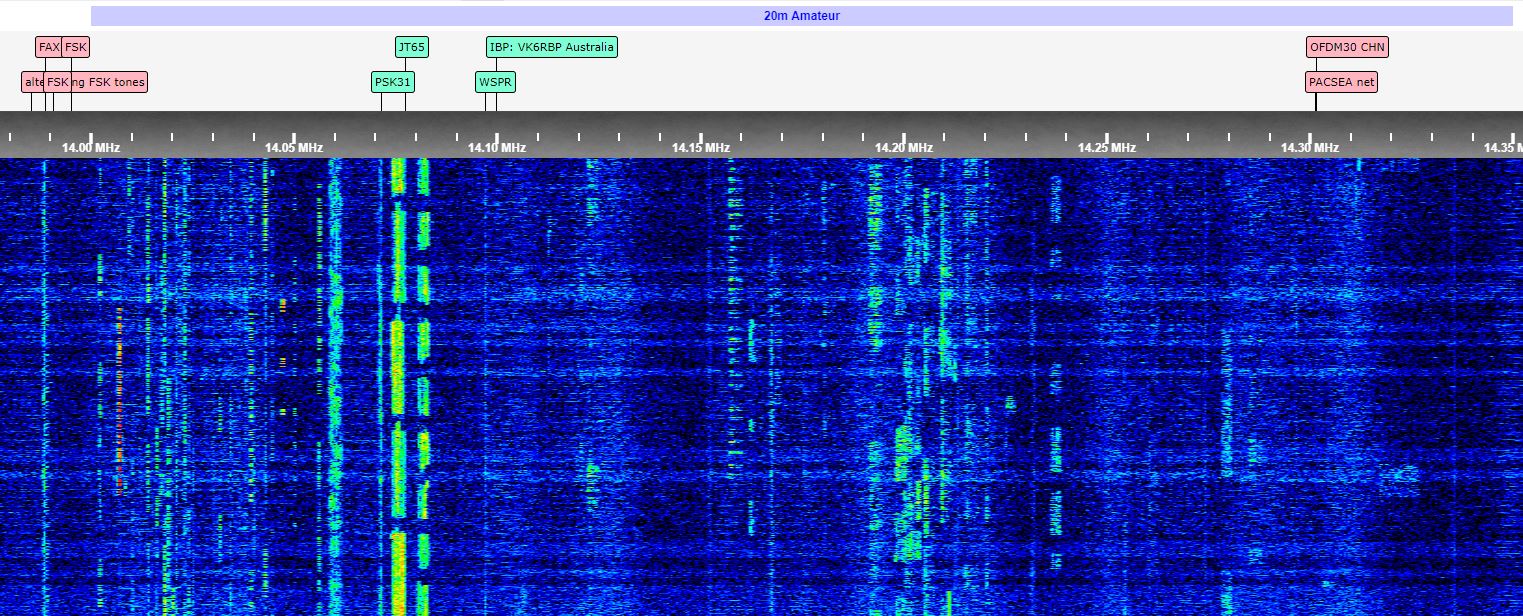1523x616 pixels.
Task: Click the 14.25 MHz scale marking
Action: click(x=1106, y=147)
